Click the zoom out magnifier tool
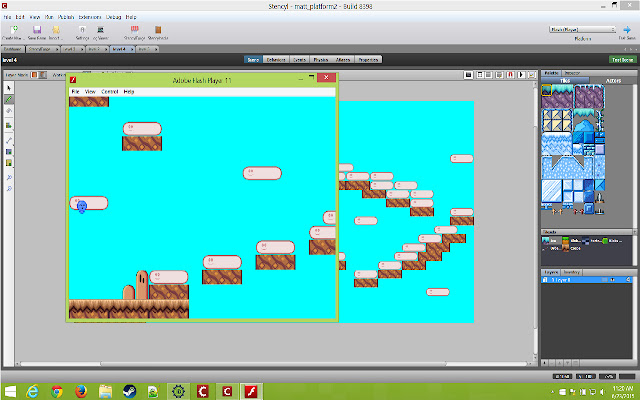The height and width of the screenshot is (400, 640). [9, 189]
